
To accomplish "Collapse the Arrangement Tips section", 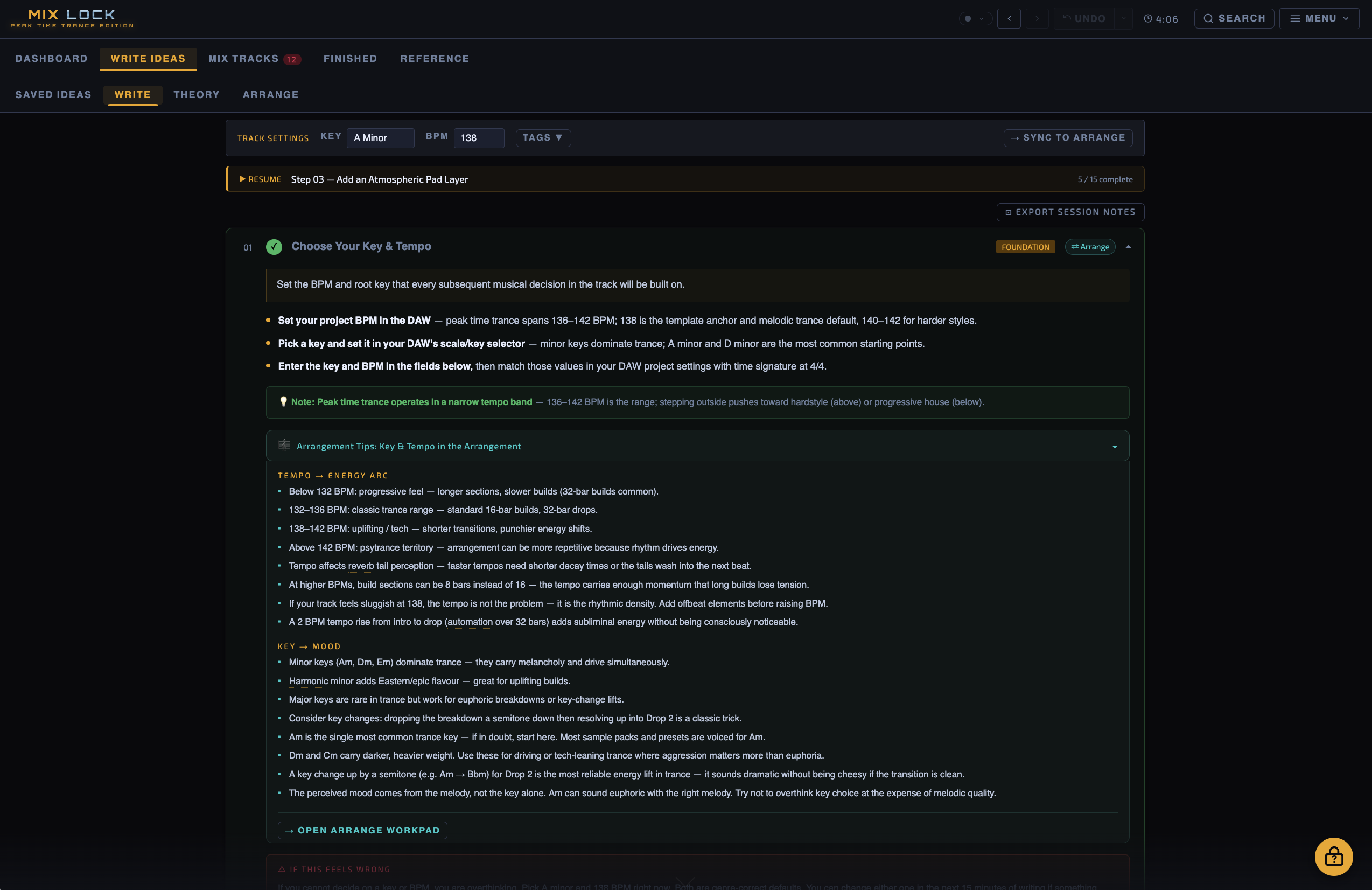I will tap(1114, 447).
